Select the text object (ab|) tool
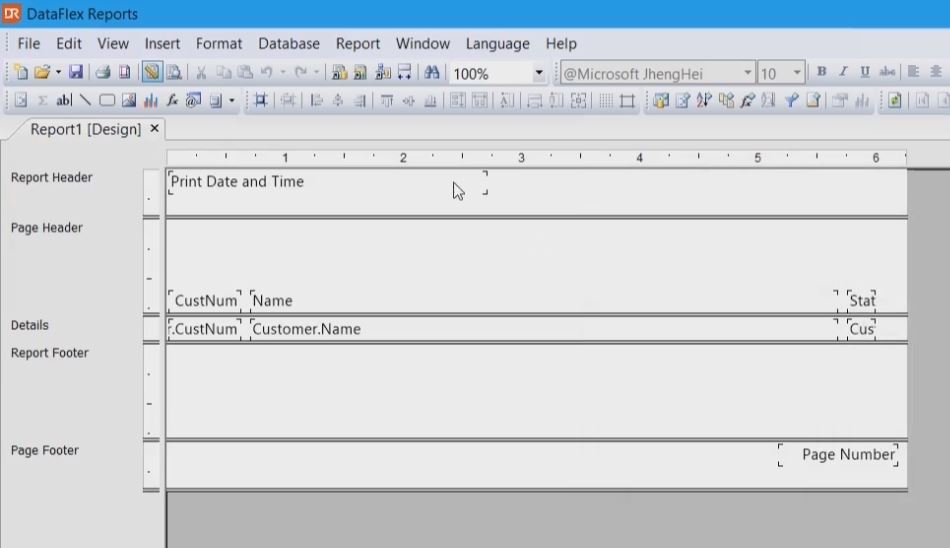 (x=64, y=101)
